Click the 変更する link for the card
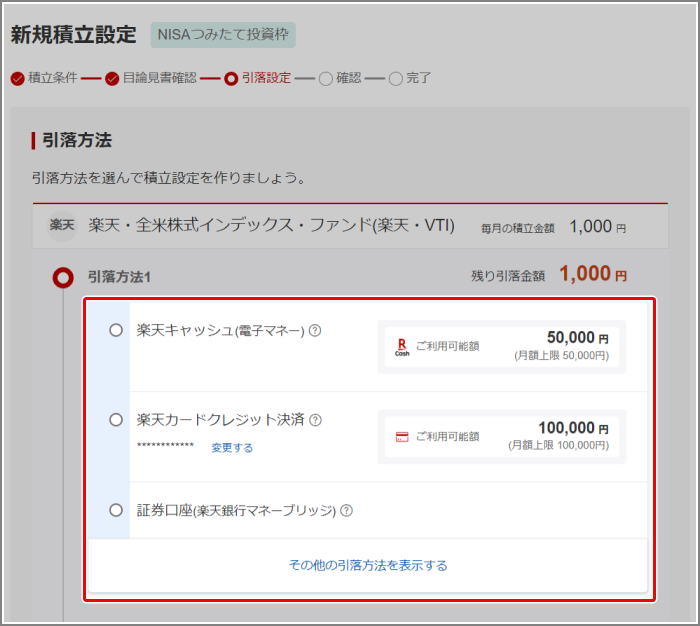700x626 pixels. [x=232, y=447]
